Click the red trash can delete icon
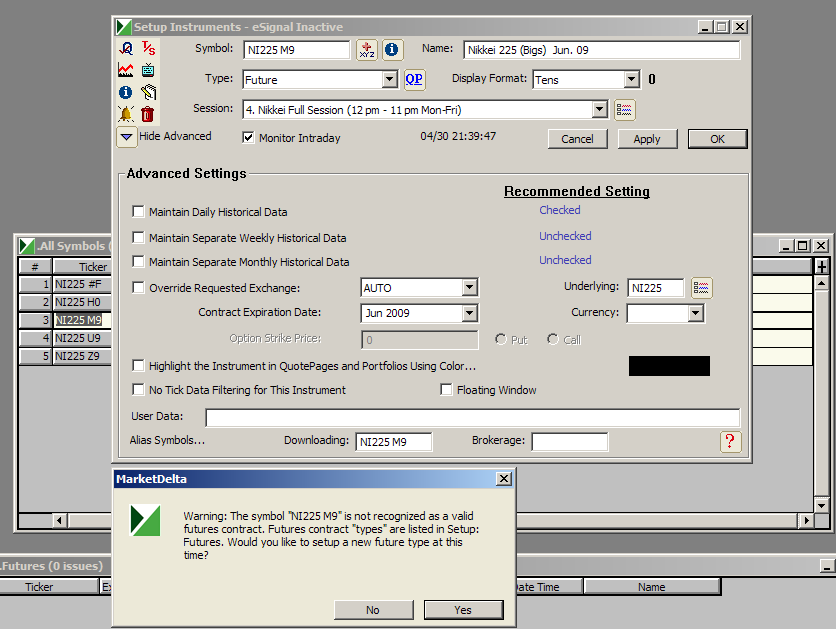This screenshot has width=836, height=629. pos(148,114)
